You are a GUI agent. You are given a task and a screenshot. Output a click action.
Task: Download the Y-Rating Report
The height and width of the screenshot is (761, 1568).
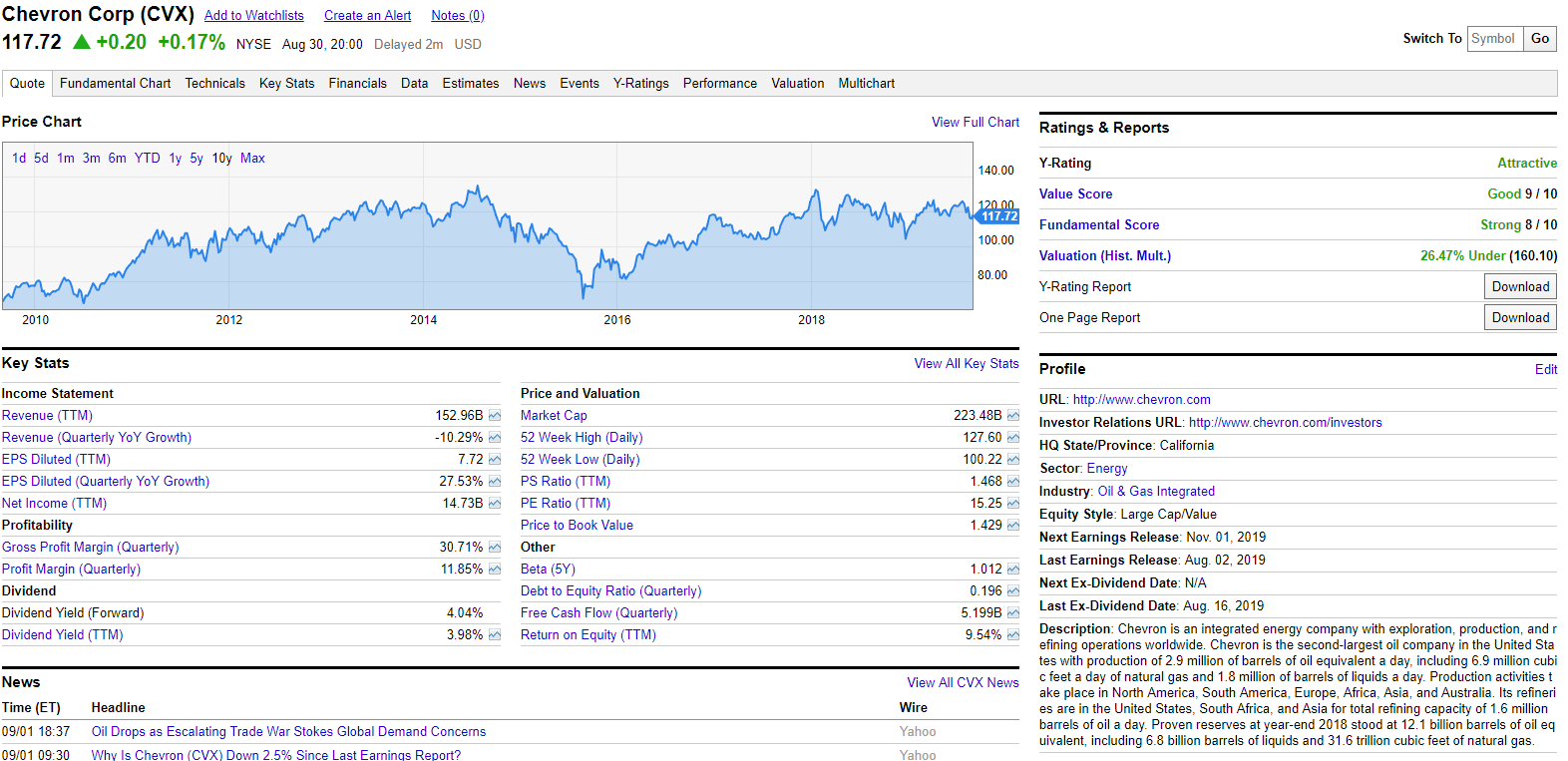[1520, 287]
